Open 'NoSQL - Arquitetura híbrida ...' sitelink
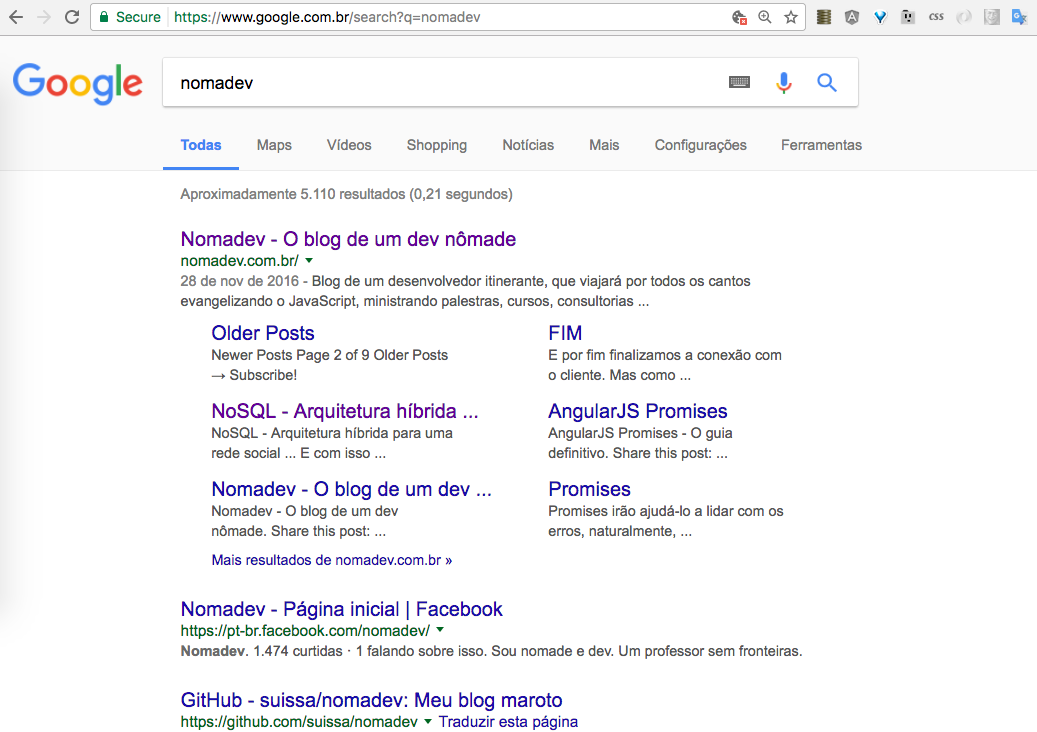Viewport: 1037px width, 732px height. click(345, 411)
